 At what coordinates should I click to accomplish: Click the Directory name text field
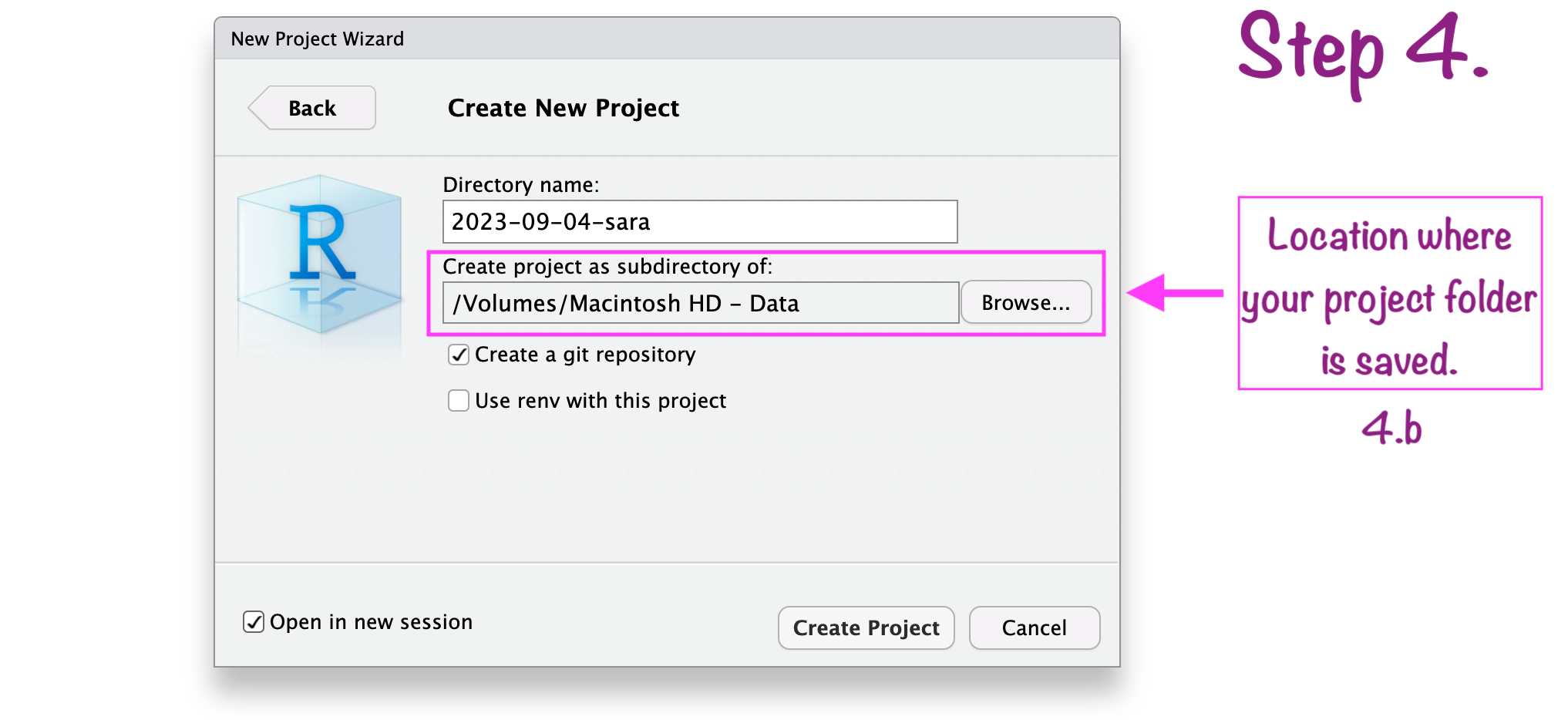699,222
